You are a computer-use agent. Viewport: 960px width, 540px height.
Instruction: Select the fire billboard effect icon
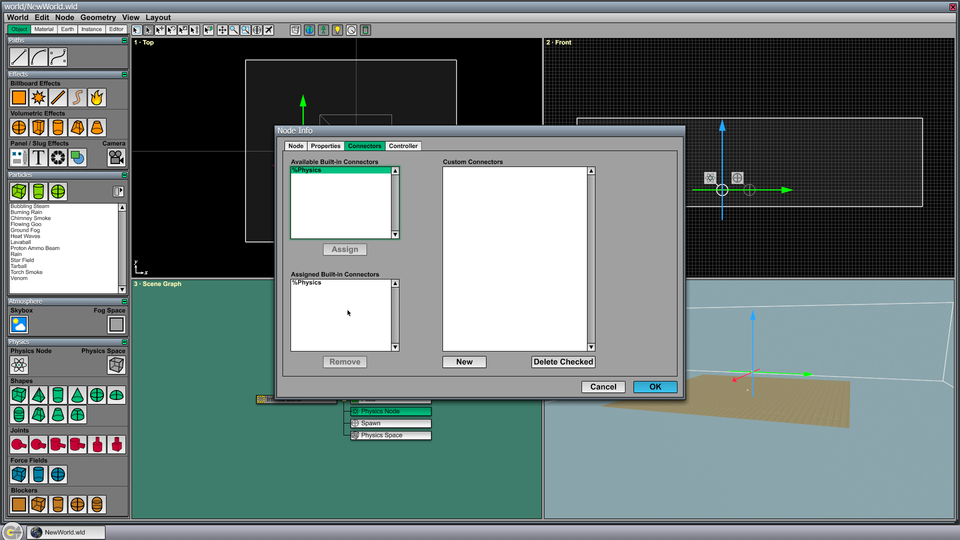point(97,97)
